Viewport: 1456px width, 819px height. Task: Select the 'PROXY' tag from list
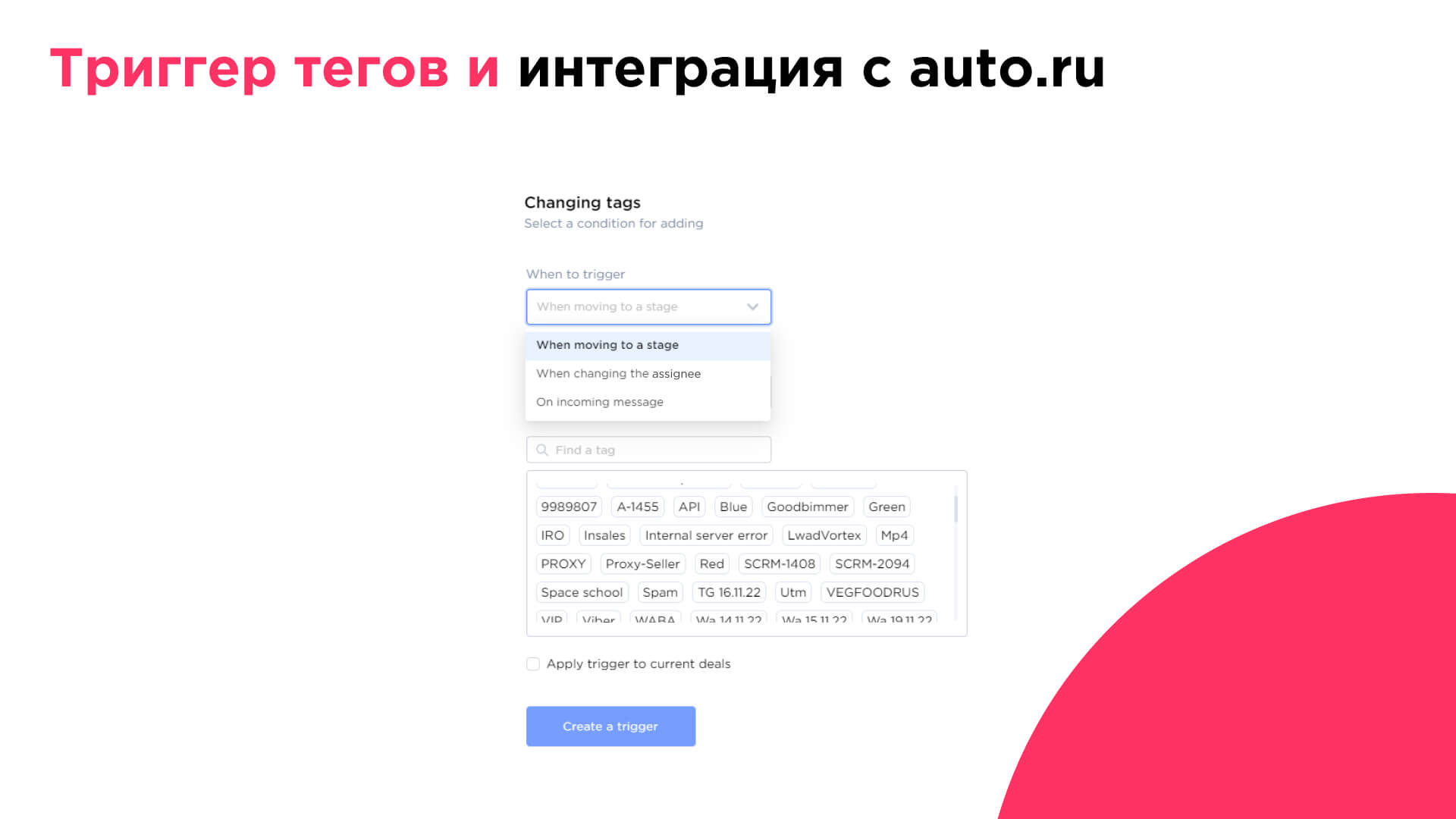563,563
